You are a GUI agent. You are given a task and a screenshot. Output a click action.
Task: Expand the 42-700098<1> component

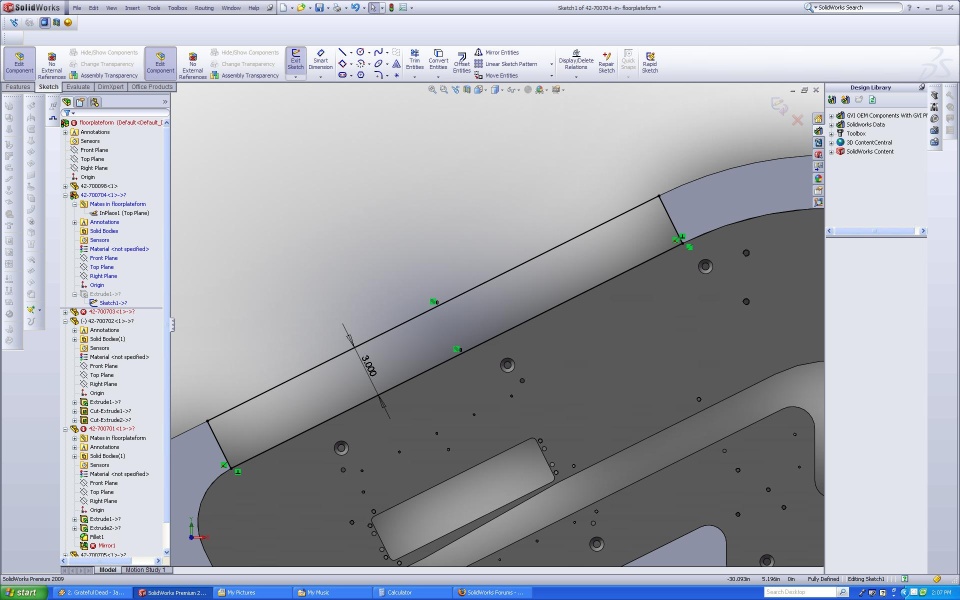[x=66, y=186]
